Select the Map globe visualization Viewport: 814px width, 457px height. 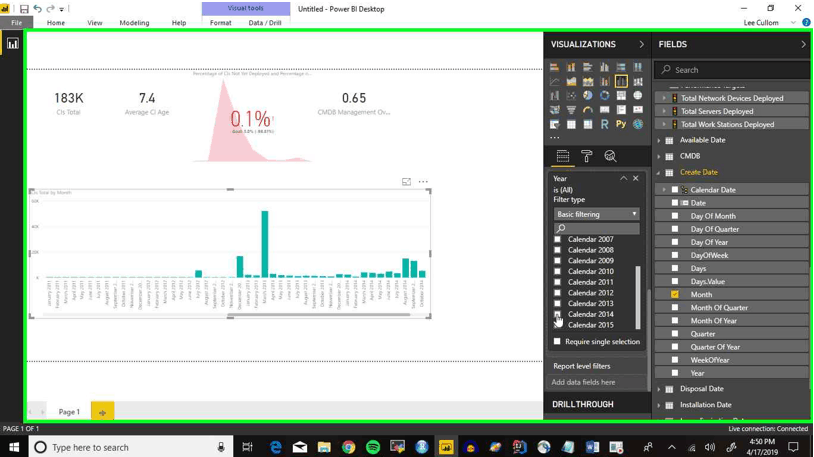pos(637,96)
